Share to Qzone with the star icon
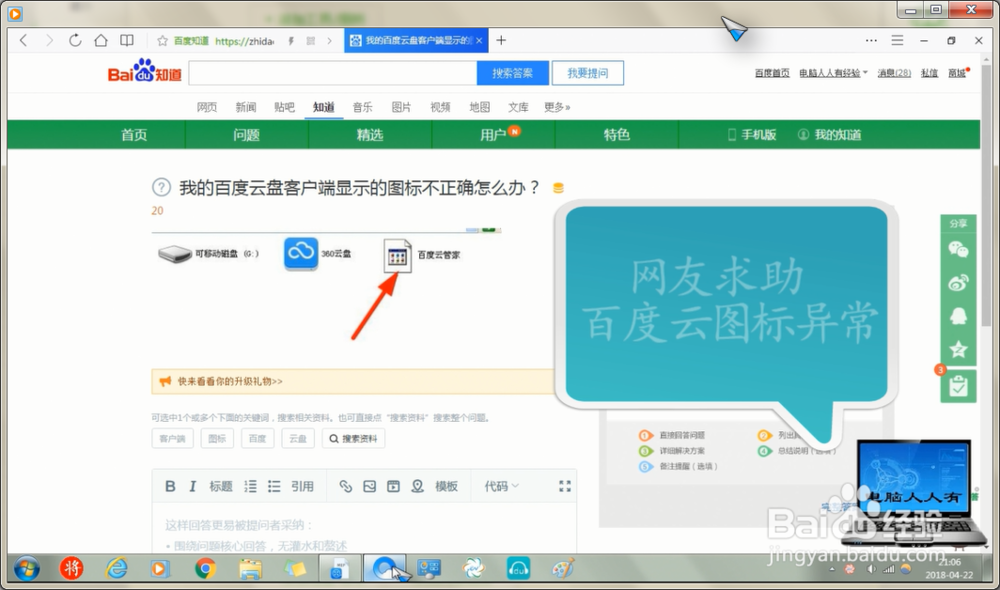The height and width of the screenshot is (590, 1000). (958, 349)
